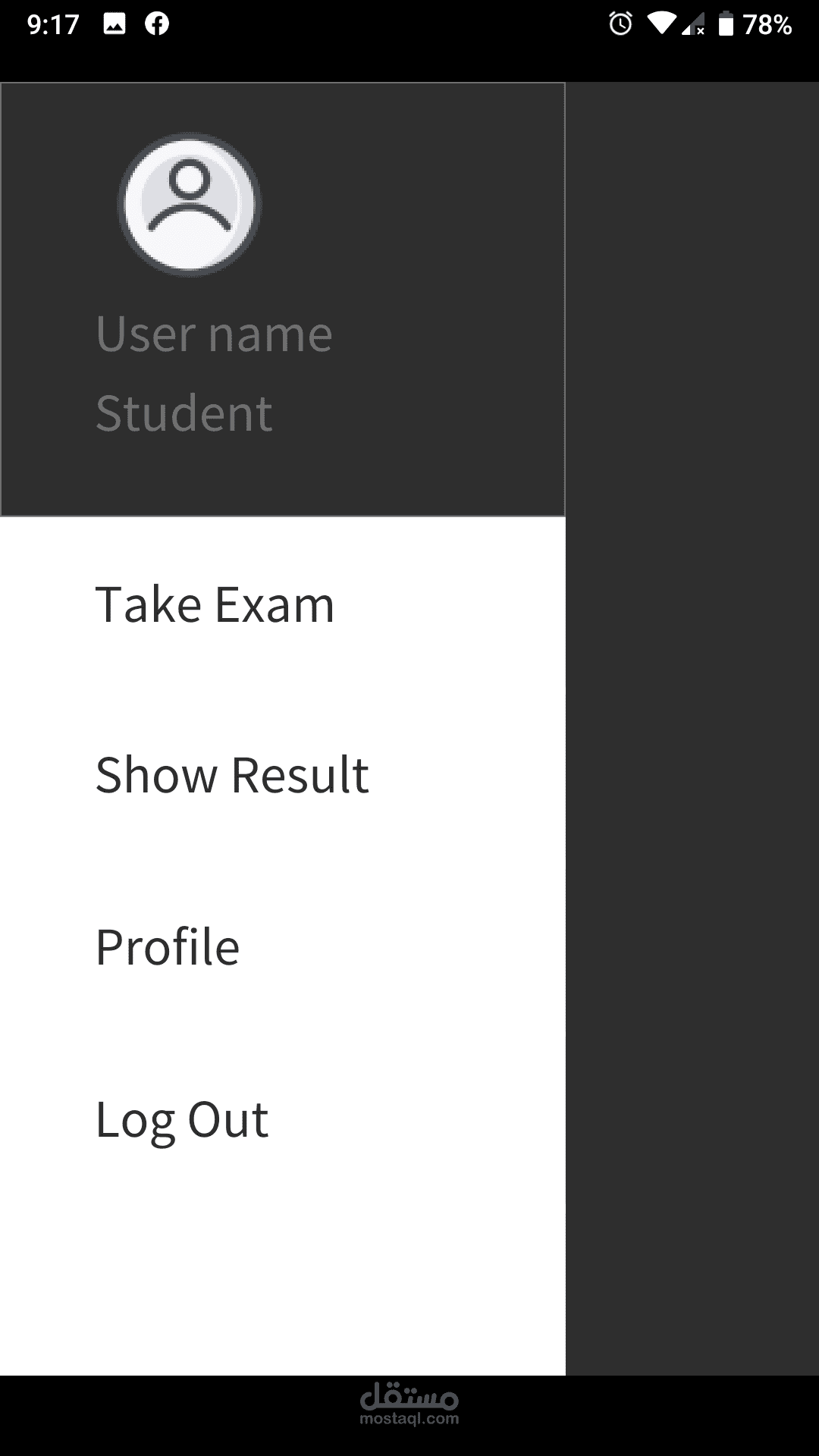This screenshot has width=819, height=1456.
Task: Go to the Profile menu entry
Action: 168,947
